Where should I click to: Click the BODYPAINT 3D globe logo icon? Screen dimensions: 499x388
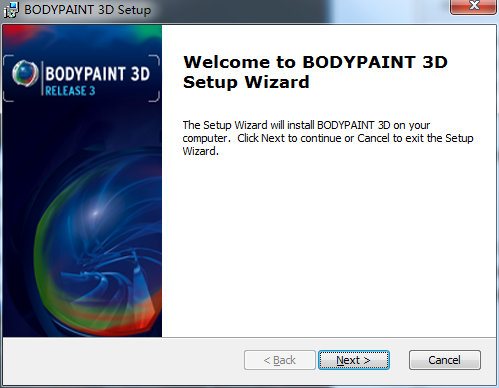[x=25, y=73]
